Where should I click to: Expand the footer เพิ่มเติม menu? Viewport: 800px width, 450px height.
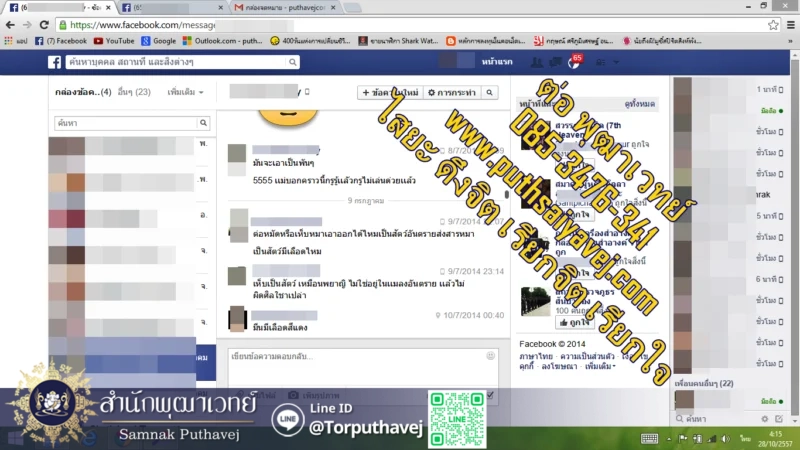click(x=601, y=366)
